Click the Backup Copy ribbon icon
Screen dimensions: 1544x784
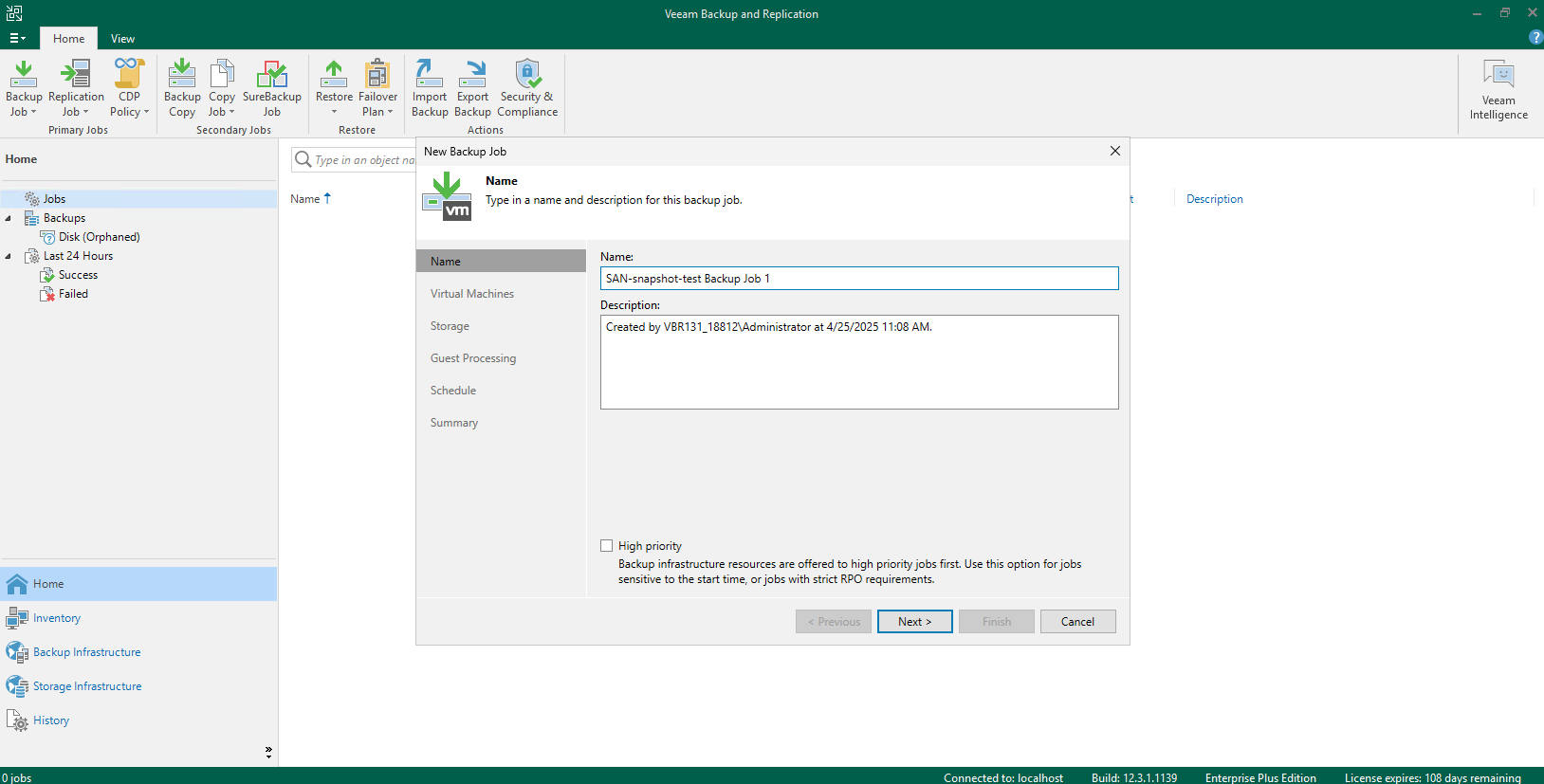(x=182, y=87)
